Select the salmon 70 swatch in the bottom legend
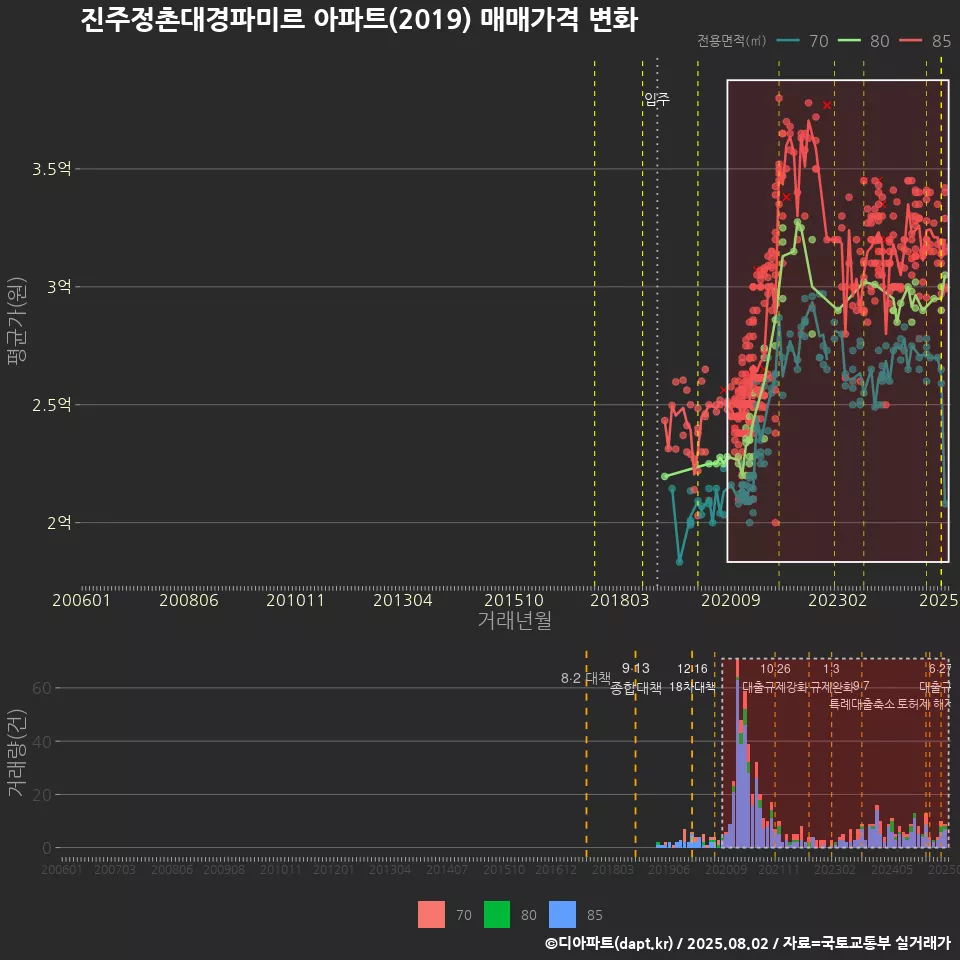The height and width of the screenshot is (960, 960). [431, 915]
